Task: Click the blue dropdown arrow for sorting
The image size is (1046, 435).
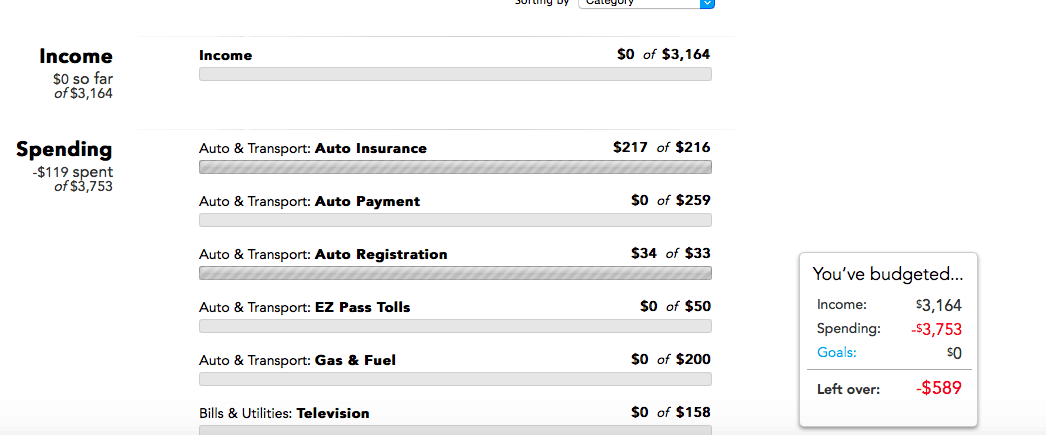Action: (707, 3)
